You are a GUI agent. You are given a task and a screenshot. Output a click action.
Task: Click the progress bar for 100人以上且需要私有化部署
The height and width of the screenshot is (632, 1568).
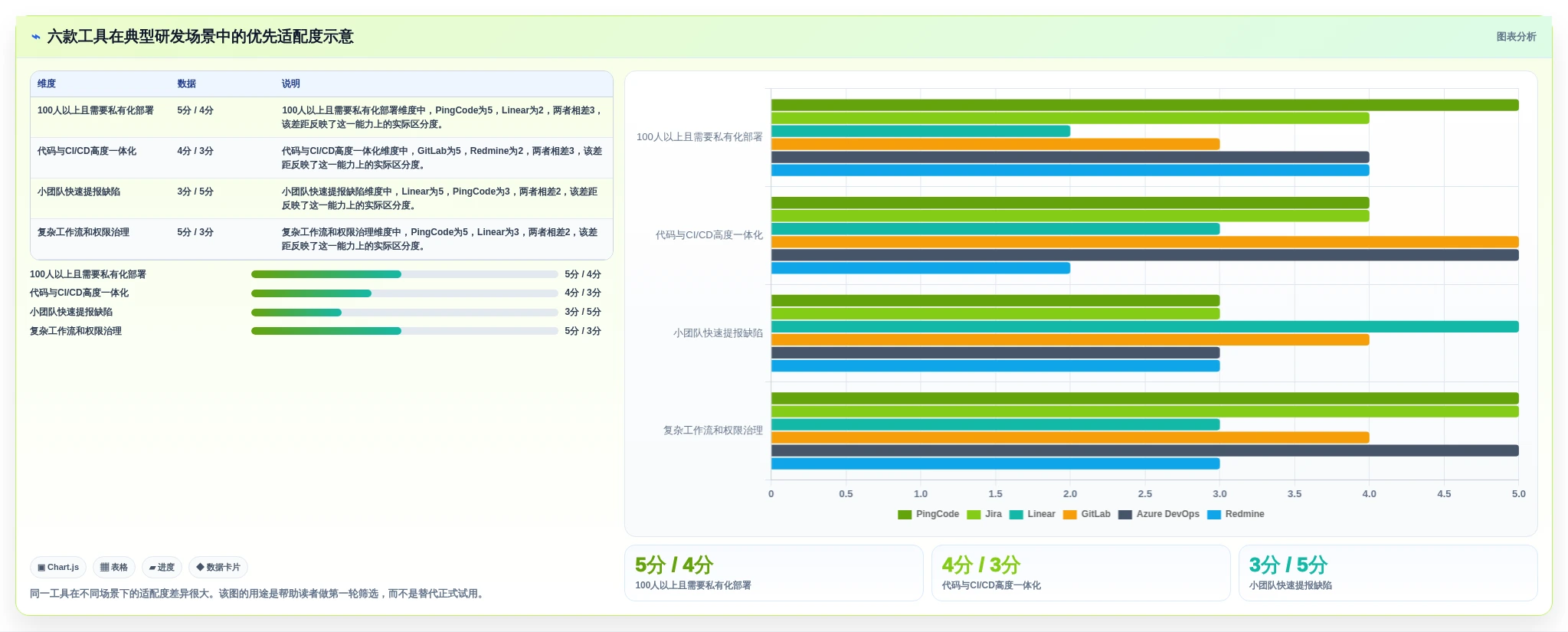pos(404,274)
